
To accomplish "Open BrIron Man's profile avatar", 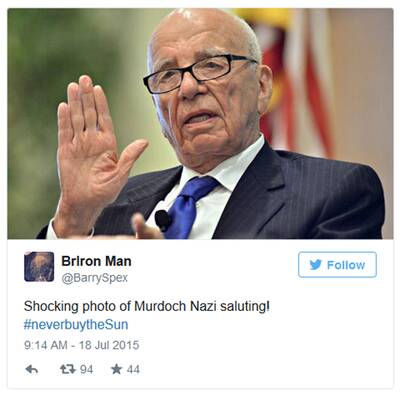I will tap(39, 267).
